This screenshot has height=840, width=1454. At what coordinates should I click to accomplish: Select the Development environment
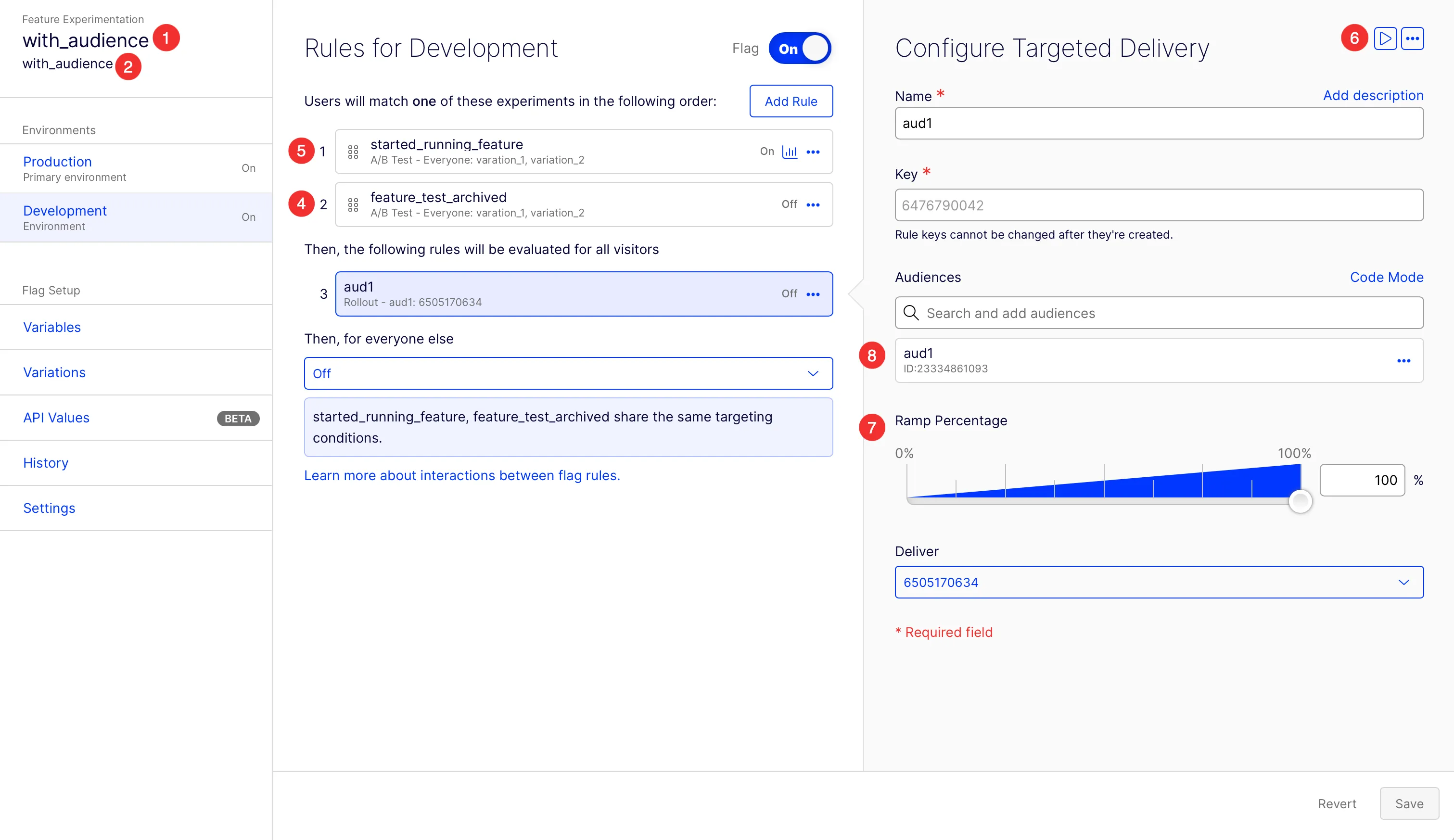click(x=136, y=217)
